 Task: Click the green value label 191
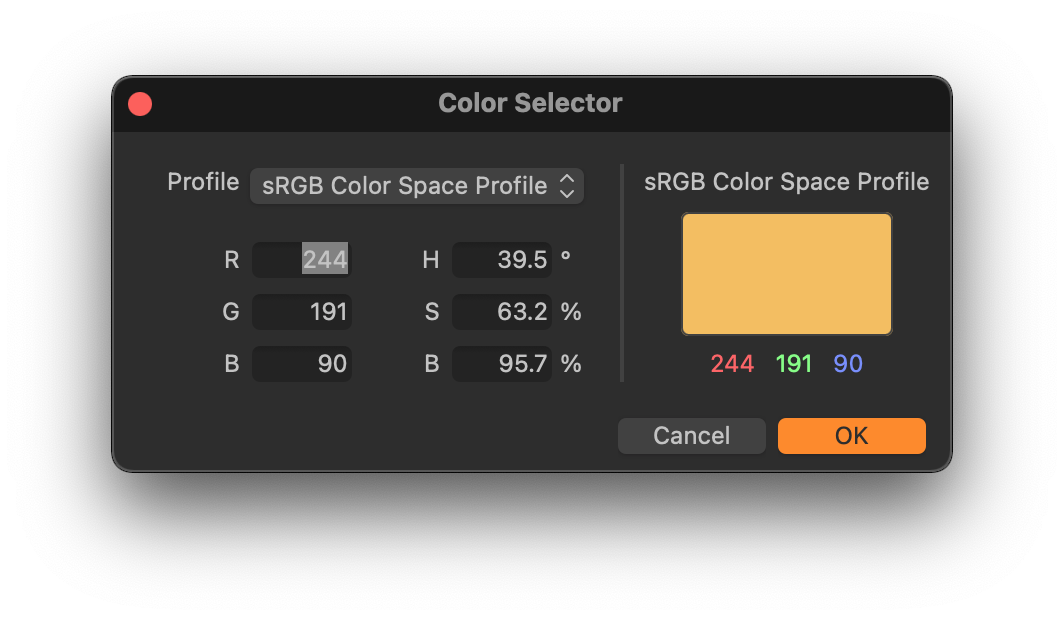(x=793, y=364)
